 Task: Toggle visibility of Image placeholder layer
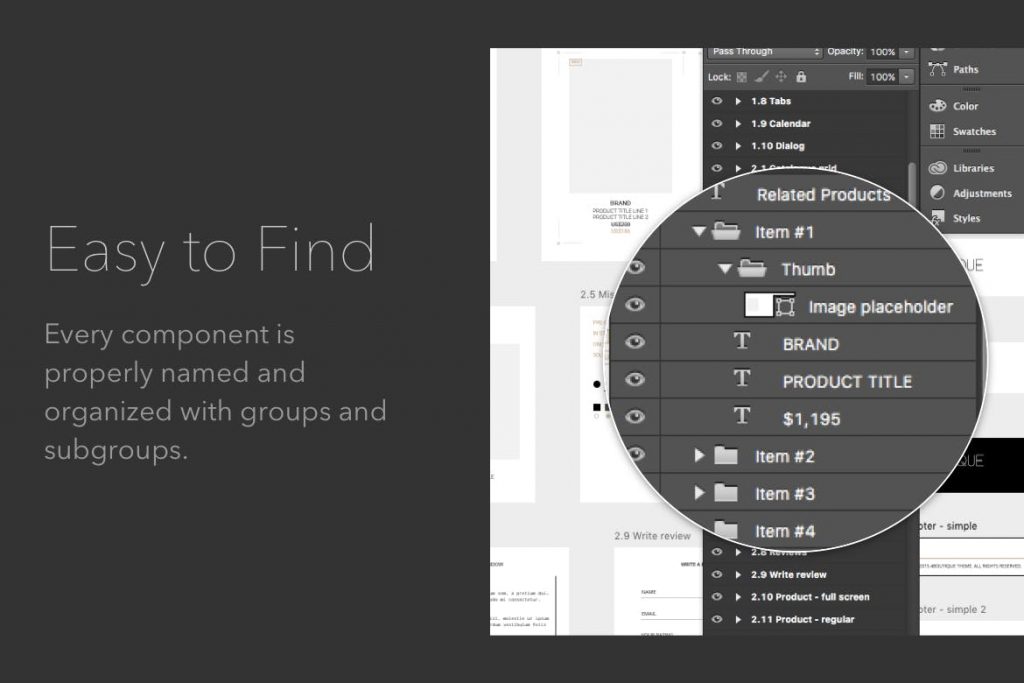[635, 305]
